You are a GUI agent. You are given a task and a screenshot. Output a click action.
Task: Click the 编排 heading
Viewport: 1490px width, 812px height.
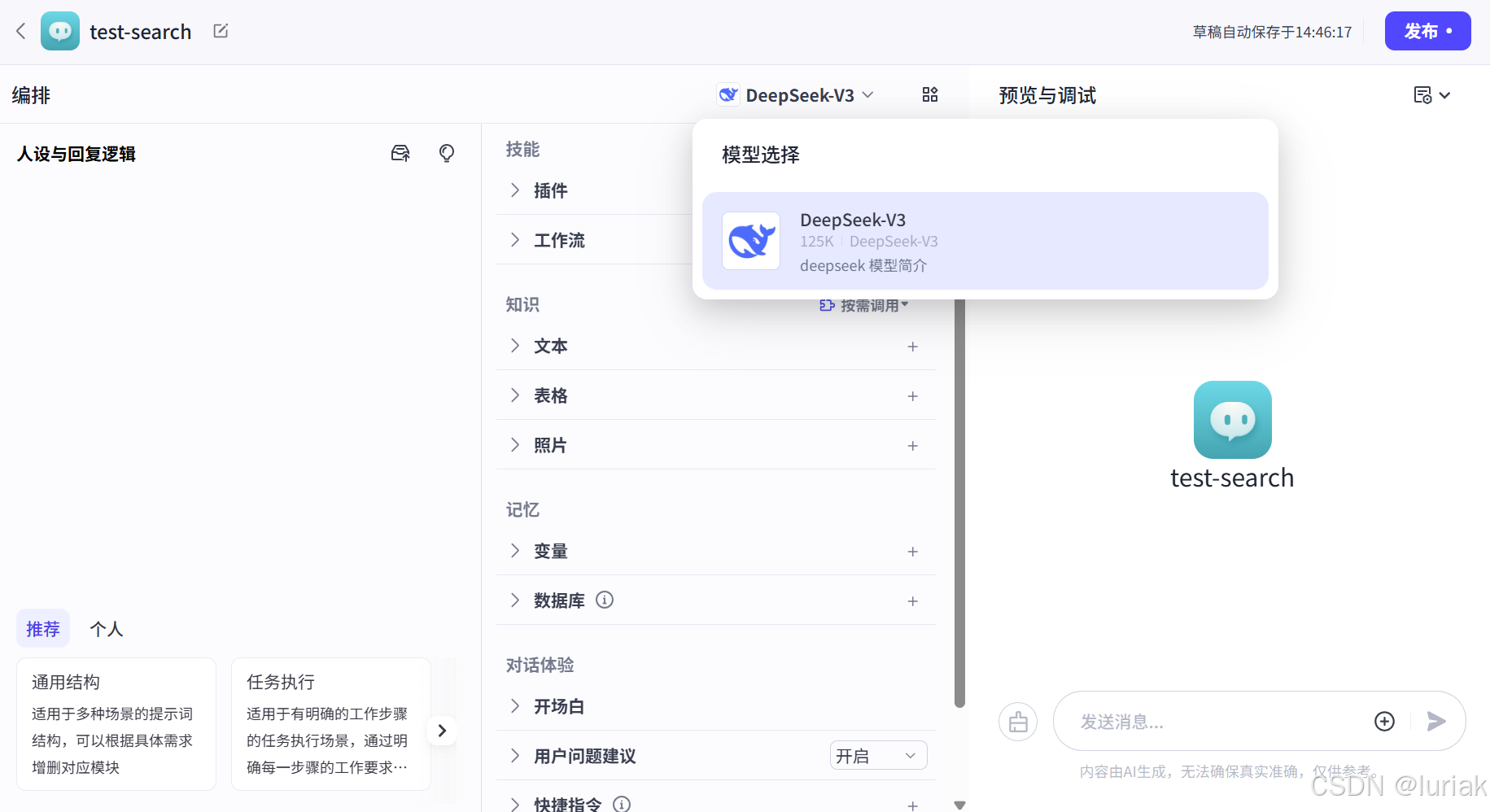pos(31,95)
